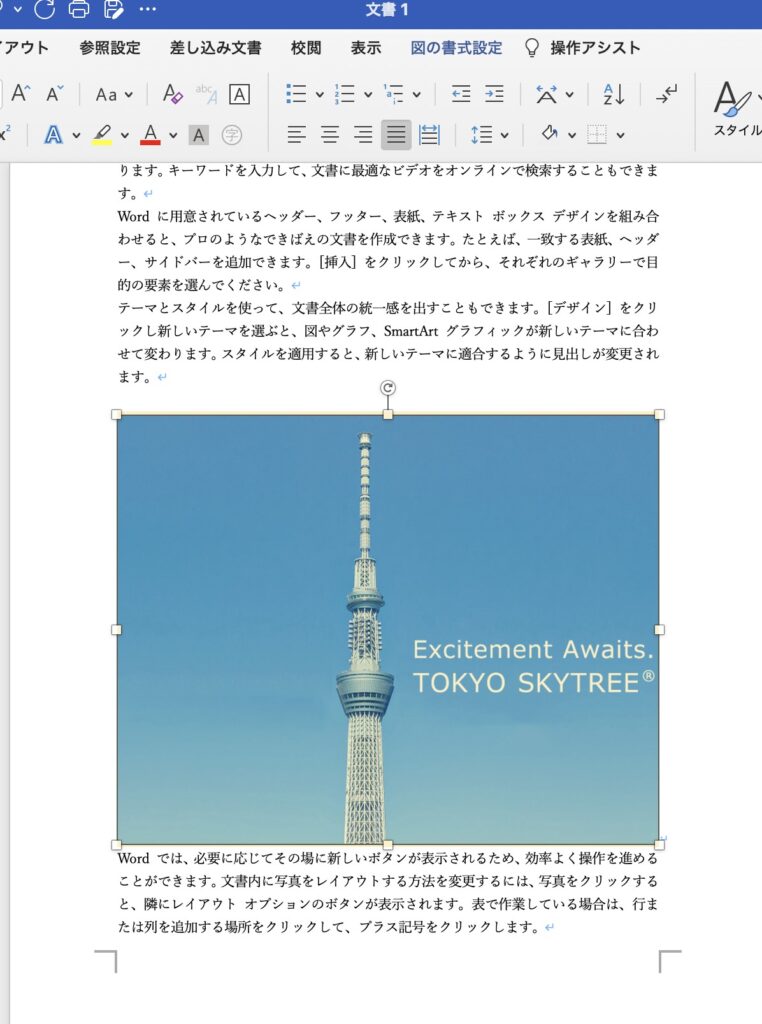The width and height of the screenshot is (762, 1024).
Task: Click the sort A-Z icon
Action: point(614,94)
